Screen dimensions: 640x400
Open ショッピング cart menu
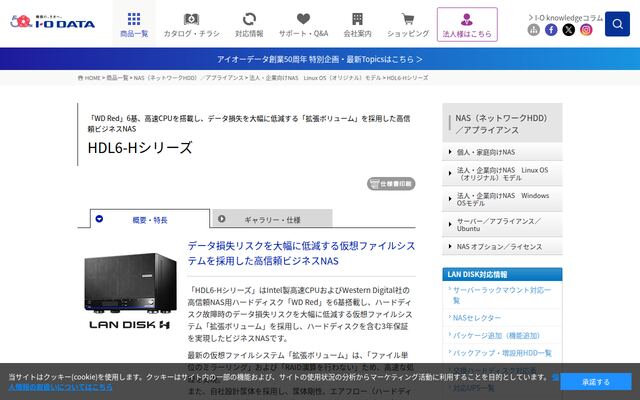[x=408, y=24]
